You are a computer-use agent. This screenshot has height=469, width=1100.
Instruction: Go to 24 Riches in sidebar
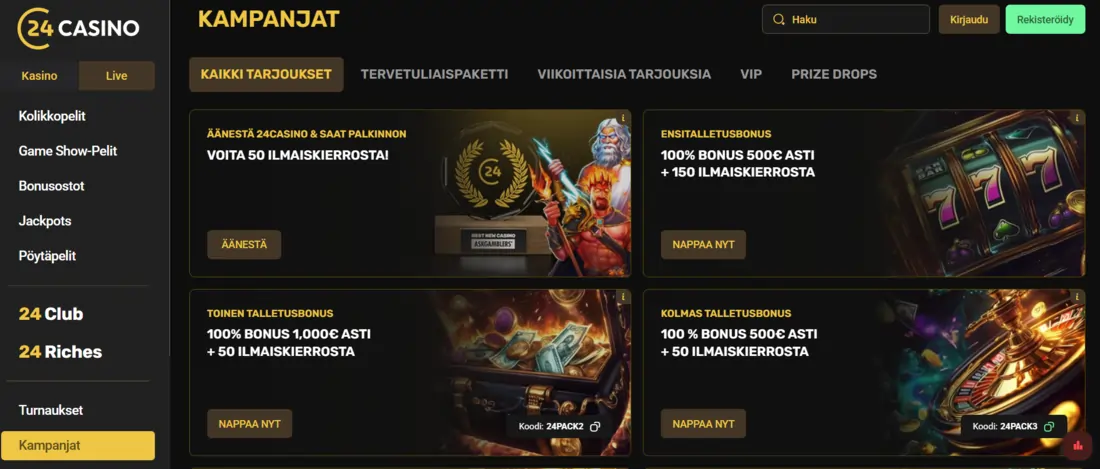coord(60,352)
